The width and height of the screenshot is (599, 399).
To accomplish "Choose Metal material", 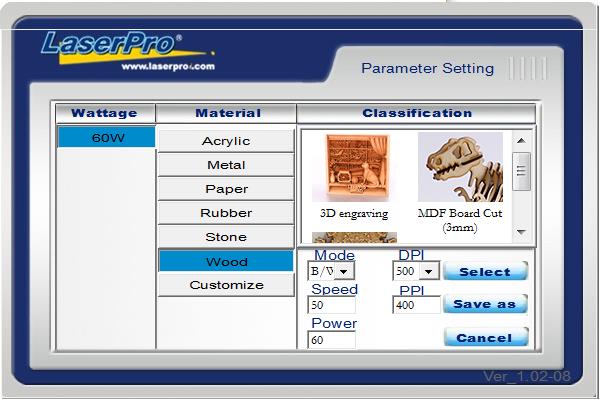I will click(x=226, y=165).
